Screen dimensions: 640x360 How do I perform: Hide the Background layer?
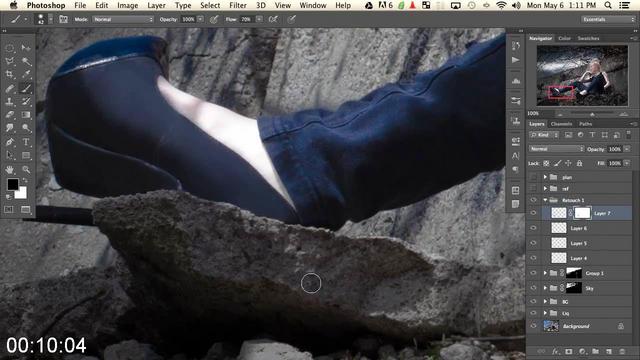pyautogui.click(x=533, y=326)
